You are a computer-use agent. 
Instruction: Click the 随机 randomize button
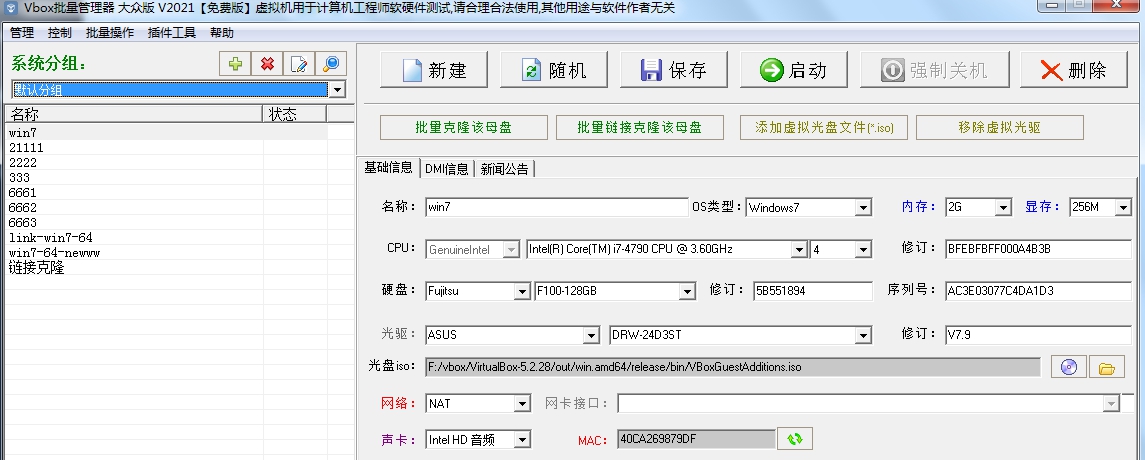554,70
